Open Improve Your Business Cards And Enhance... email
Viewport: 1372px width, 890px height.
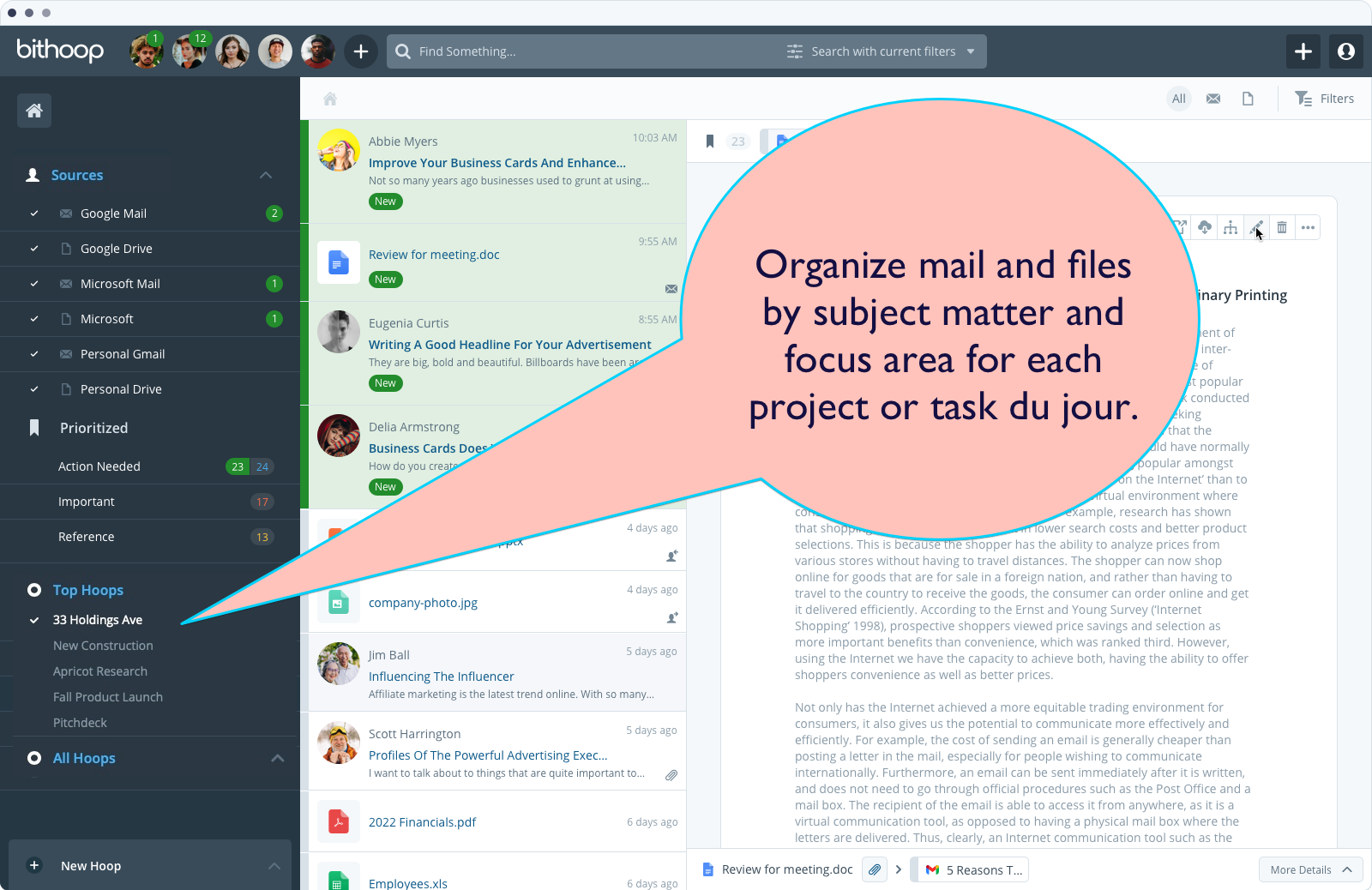[x=497, y=163]
